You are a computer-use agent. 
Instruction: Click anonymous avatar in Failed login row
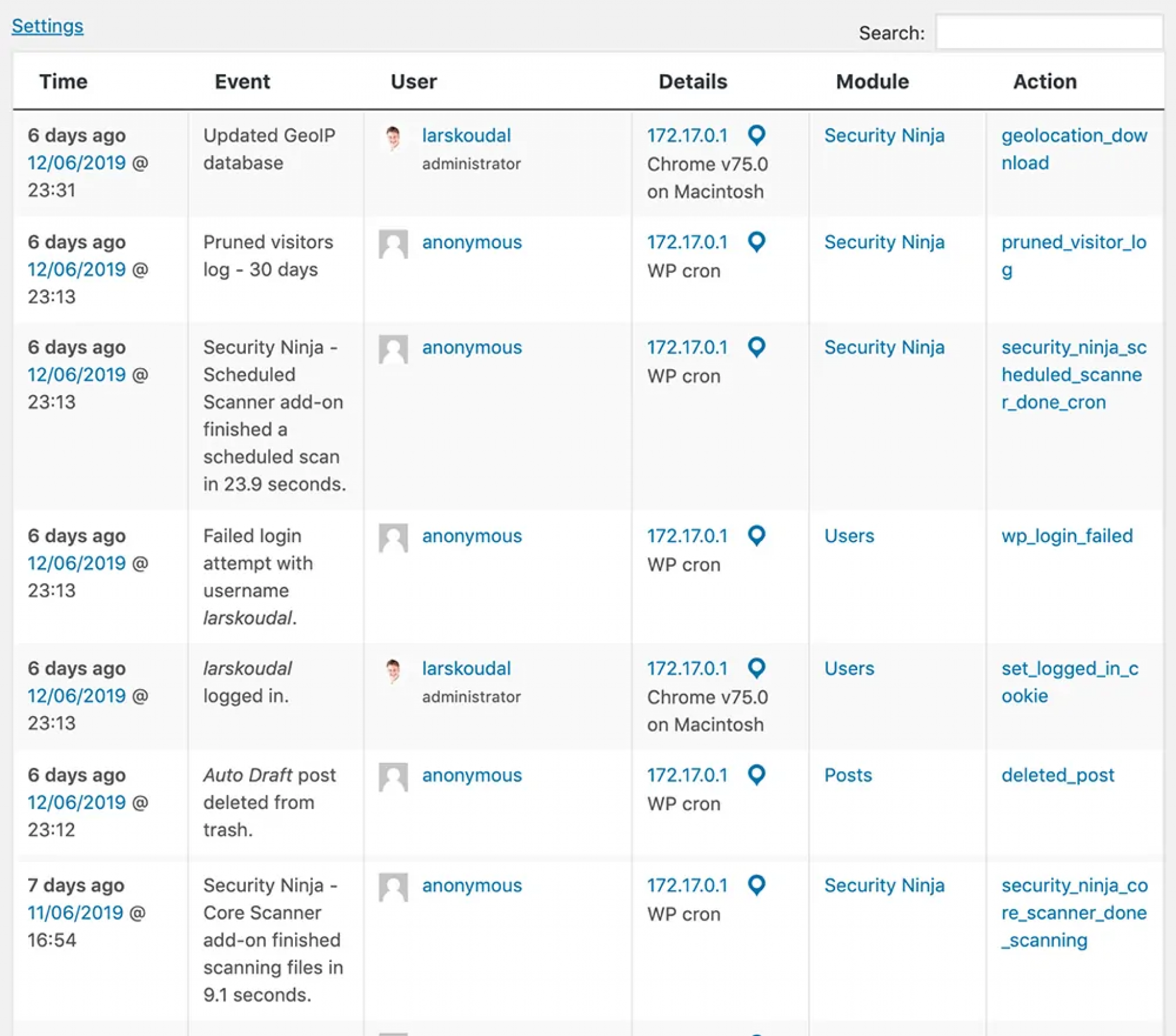coord(393,538)
